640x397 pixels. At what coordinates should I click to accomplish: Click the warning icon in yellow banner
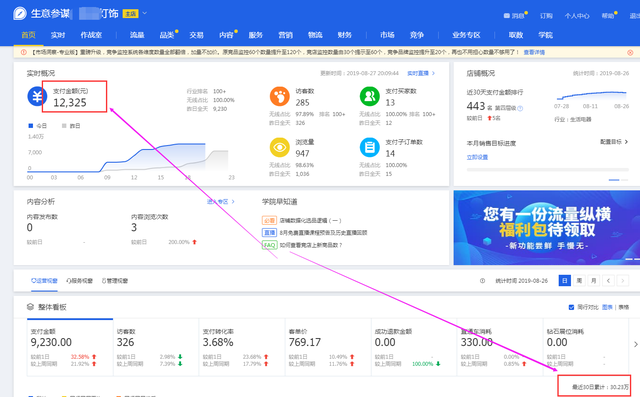click(24, 52)
